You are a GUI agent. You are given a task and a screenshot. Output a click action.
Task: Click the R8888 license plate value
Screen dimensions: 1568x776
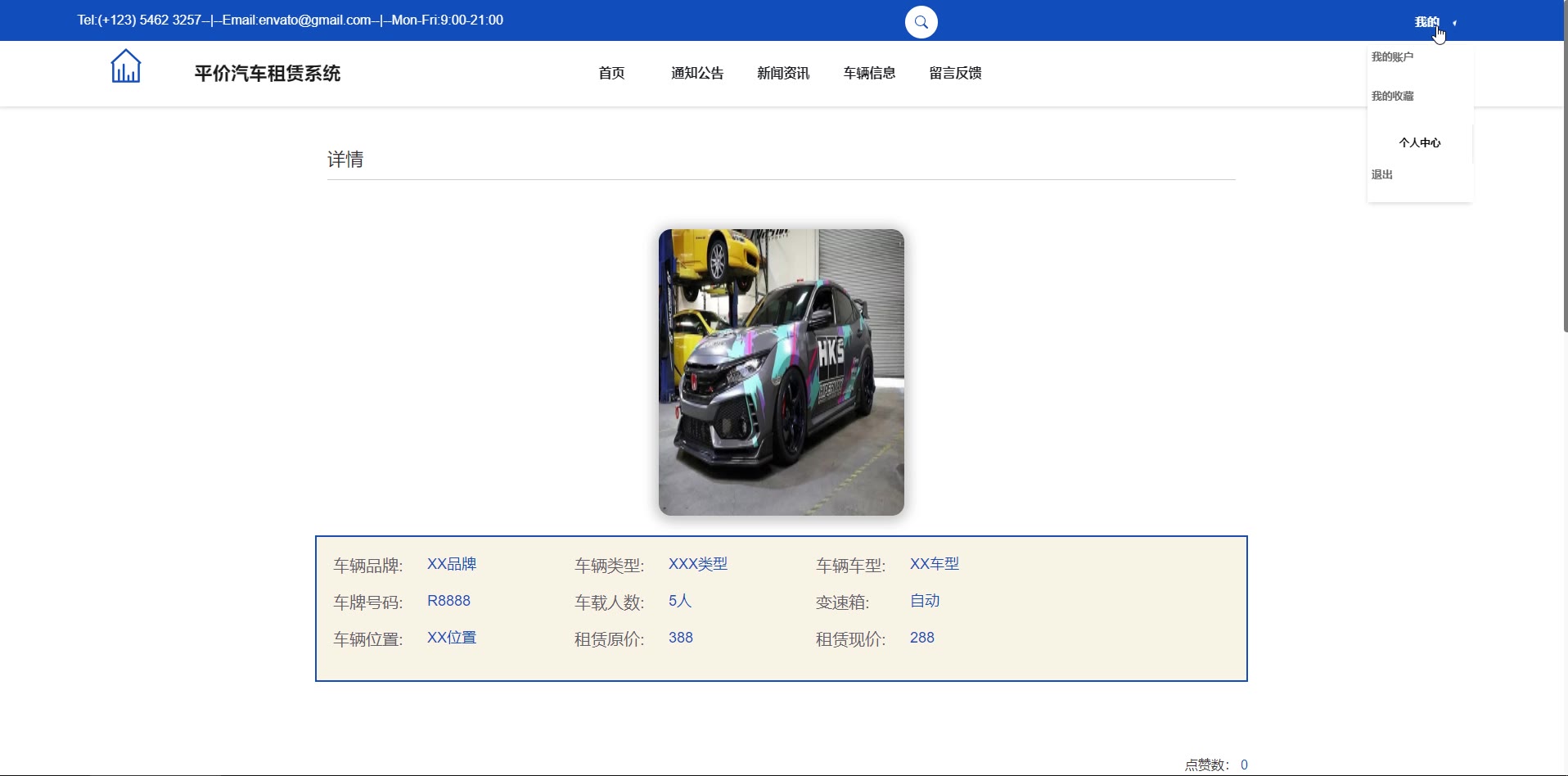click(448, 601)
